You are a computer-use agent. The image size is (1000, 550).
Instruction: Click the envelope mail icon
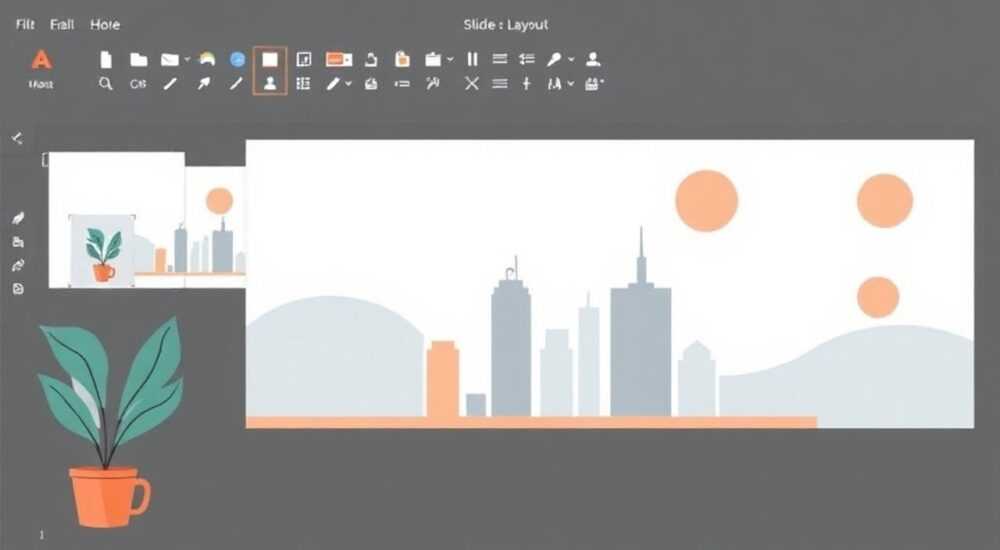[x=170, y=59]
